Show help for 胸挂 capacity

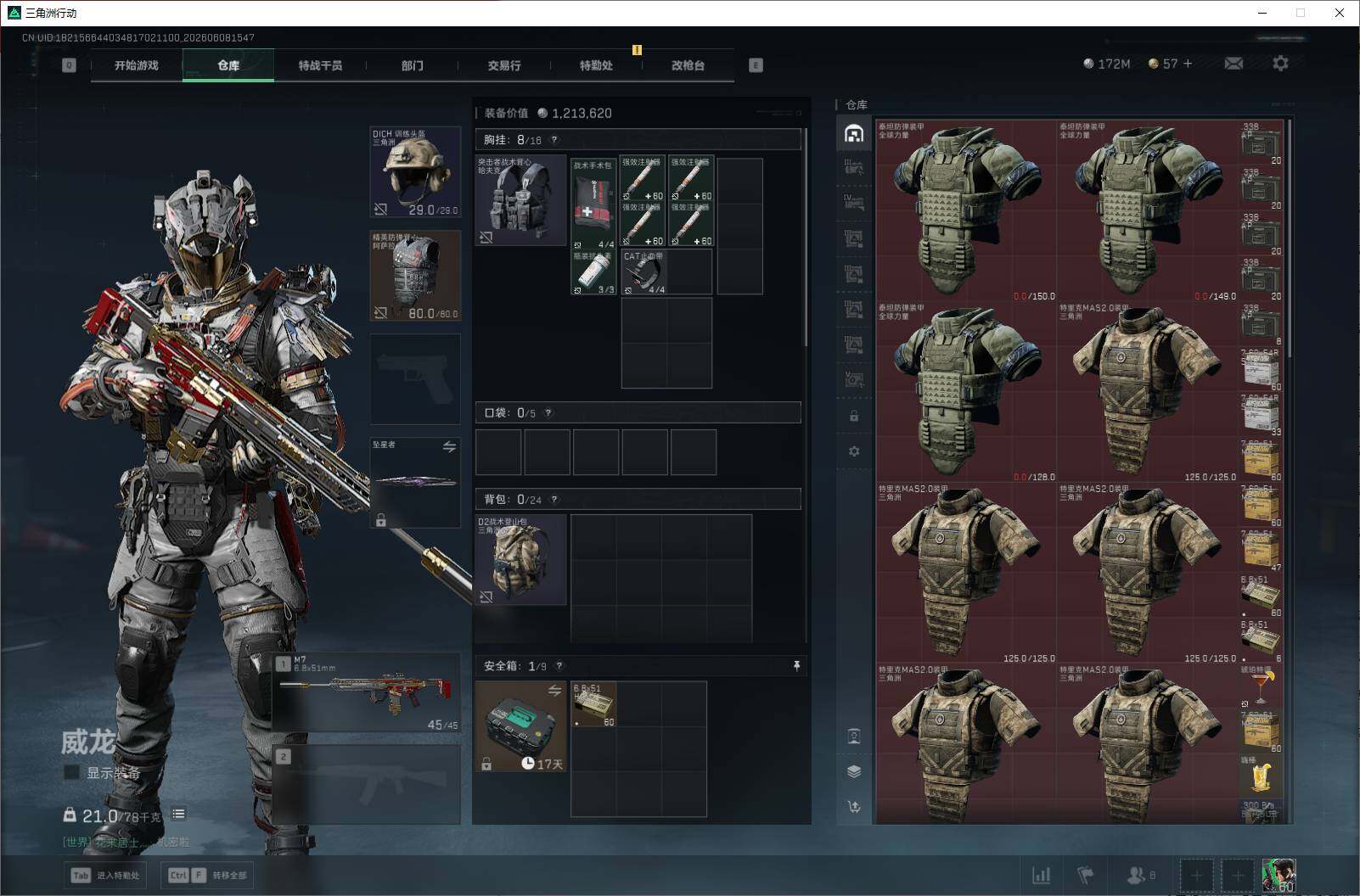pos(554,140)
